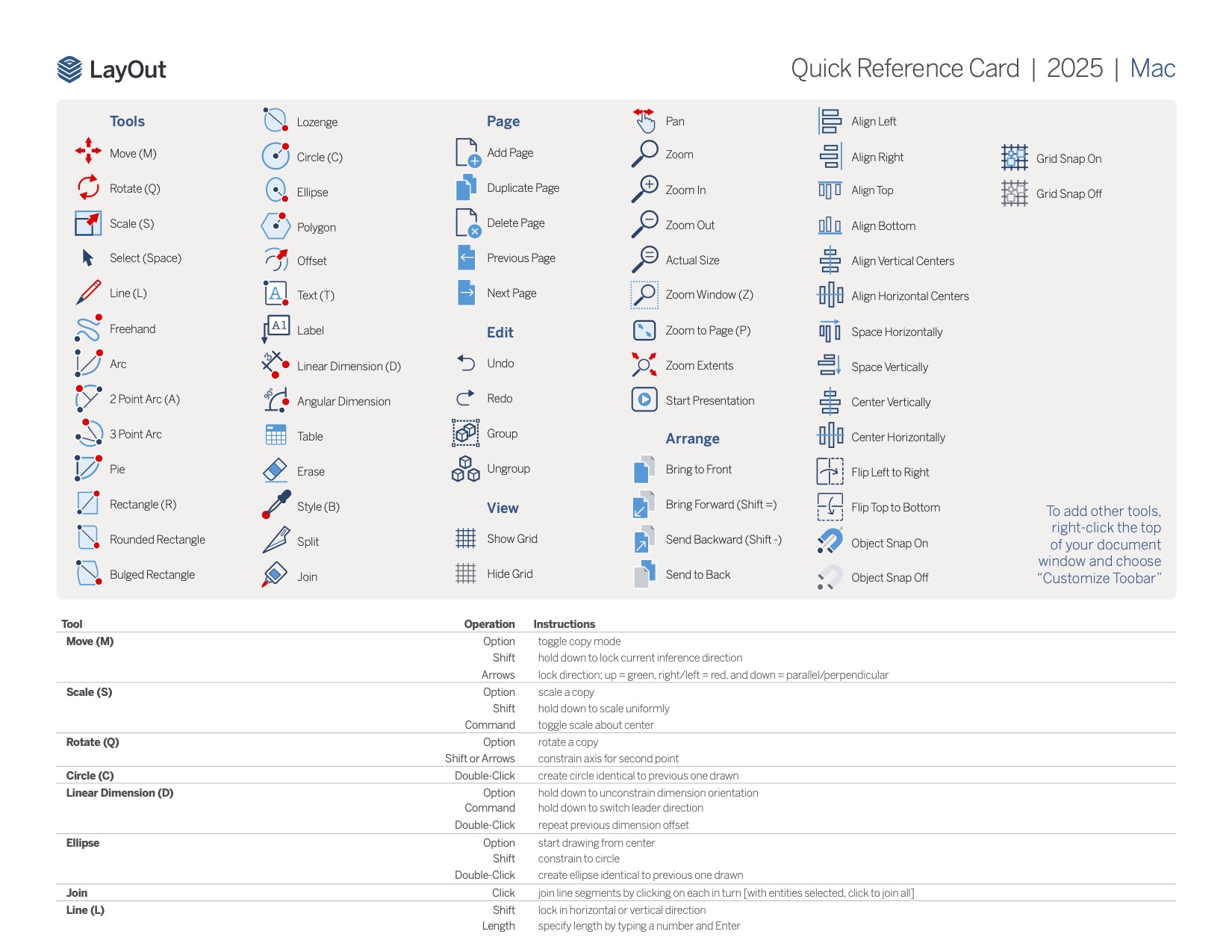Click the Arrange section heading
The height and width of the screenshot is (952, 1232).
(692, 438)
